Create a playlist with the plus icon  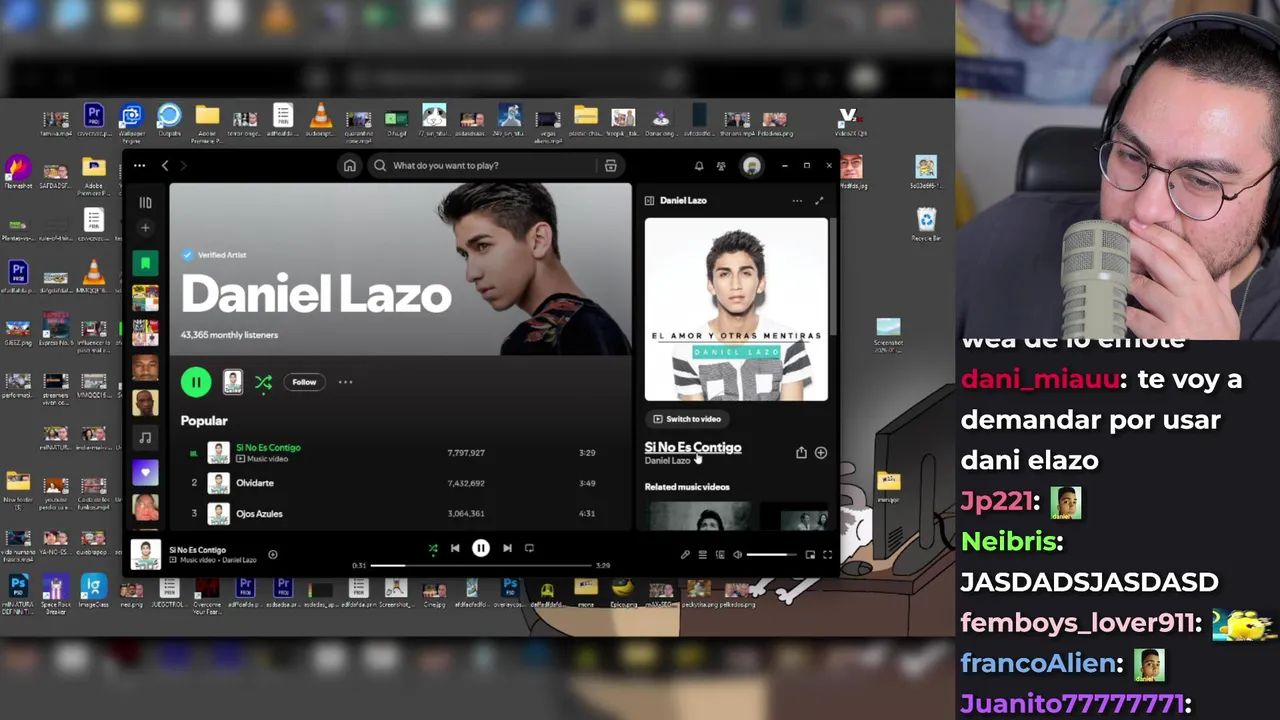(145, 228)
